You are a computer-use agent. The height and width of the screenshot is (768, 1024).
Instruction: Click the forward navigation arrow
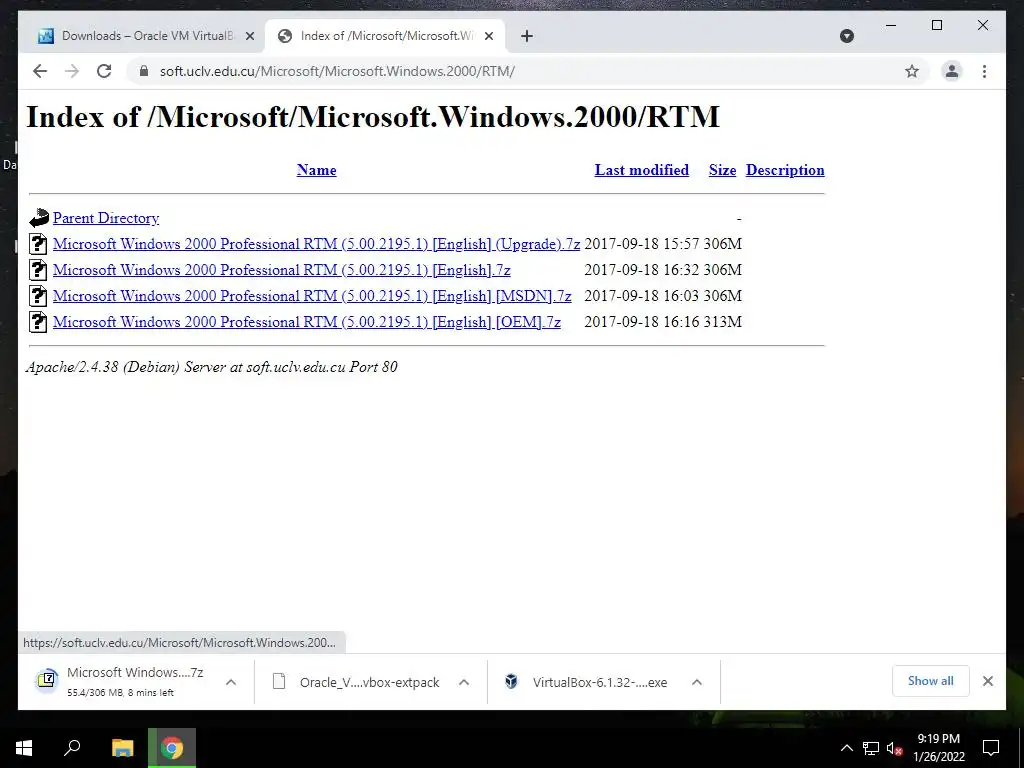72,71
